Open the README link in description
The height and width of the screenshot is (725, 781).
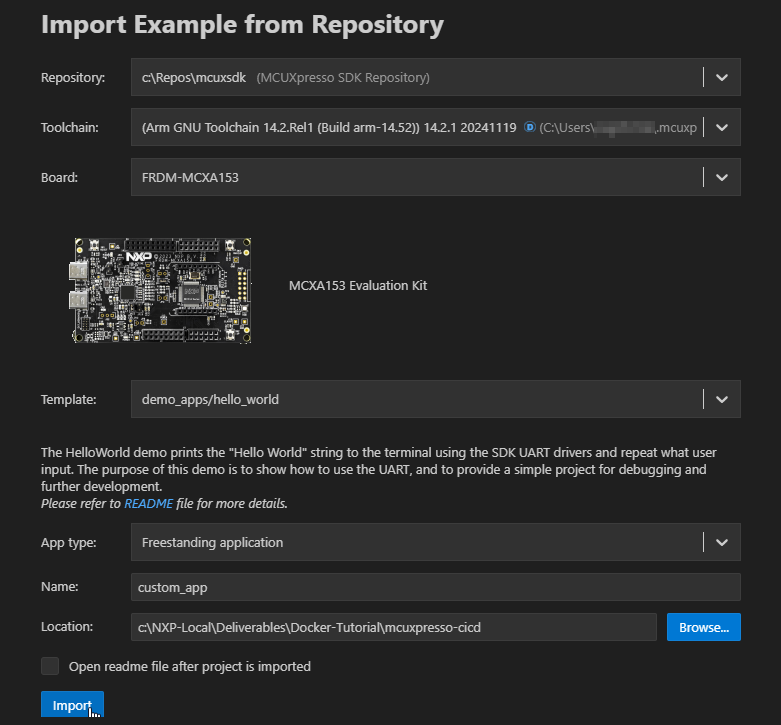click(148, 503)
